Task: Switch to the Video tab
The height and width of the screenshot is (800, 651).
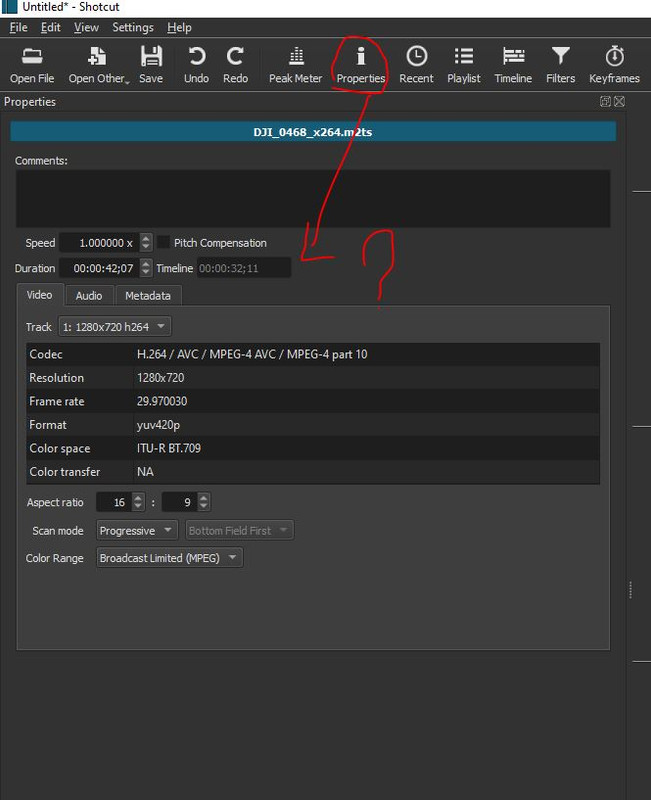Action: pos(39,295)
